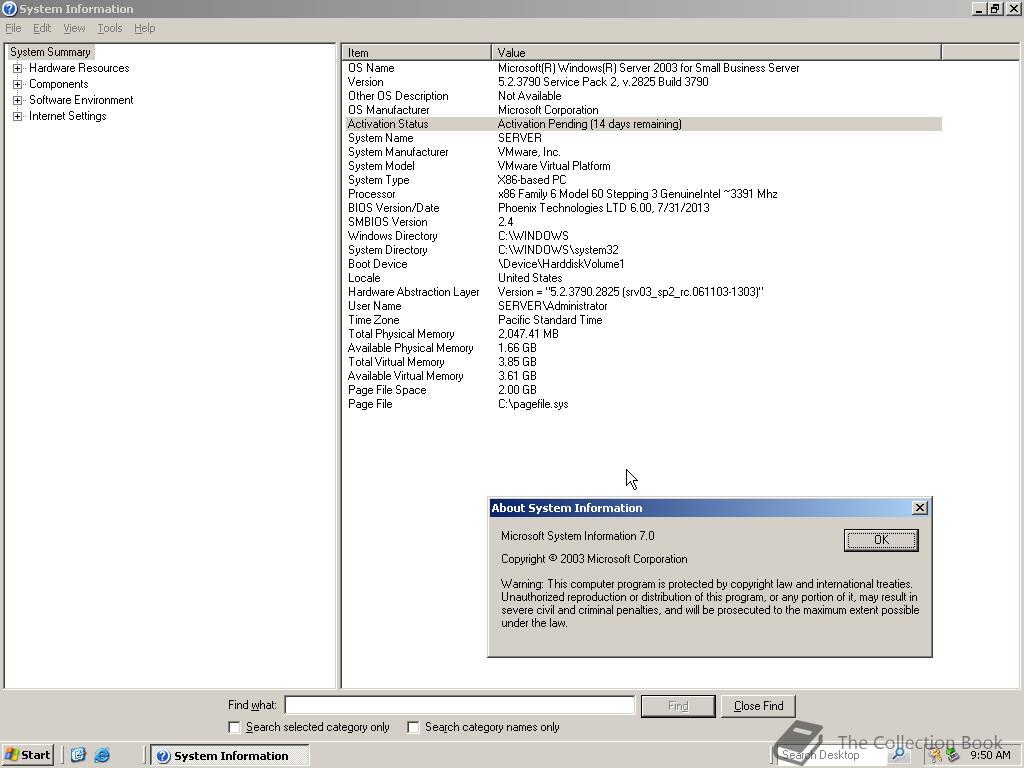Select Software Environment tree label
Screen dimensions: 1024x768
[x=81, y=100]
